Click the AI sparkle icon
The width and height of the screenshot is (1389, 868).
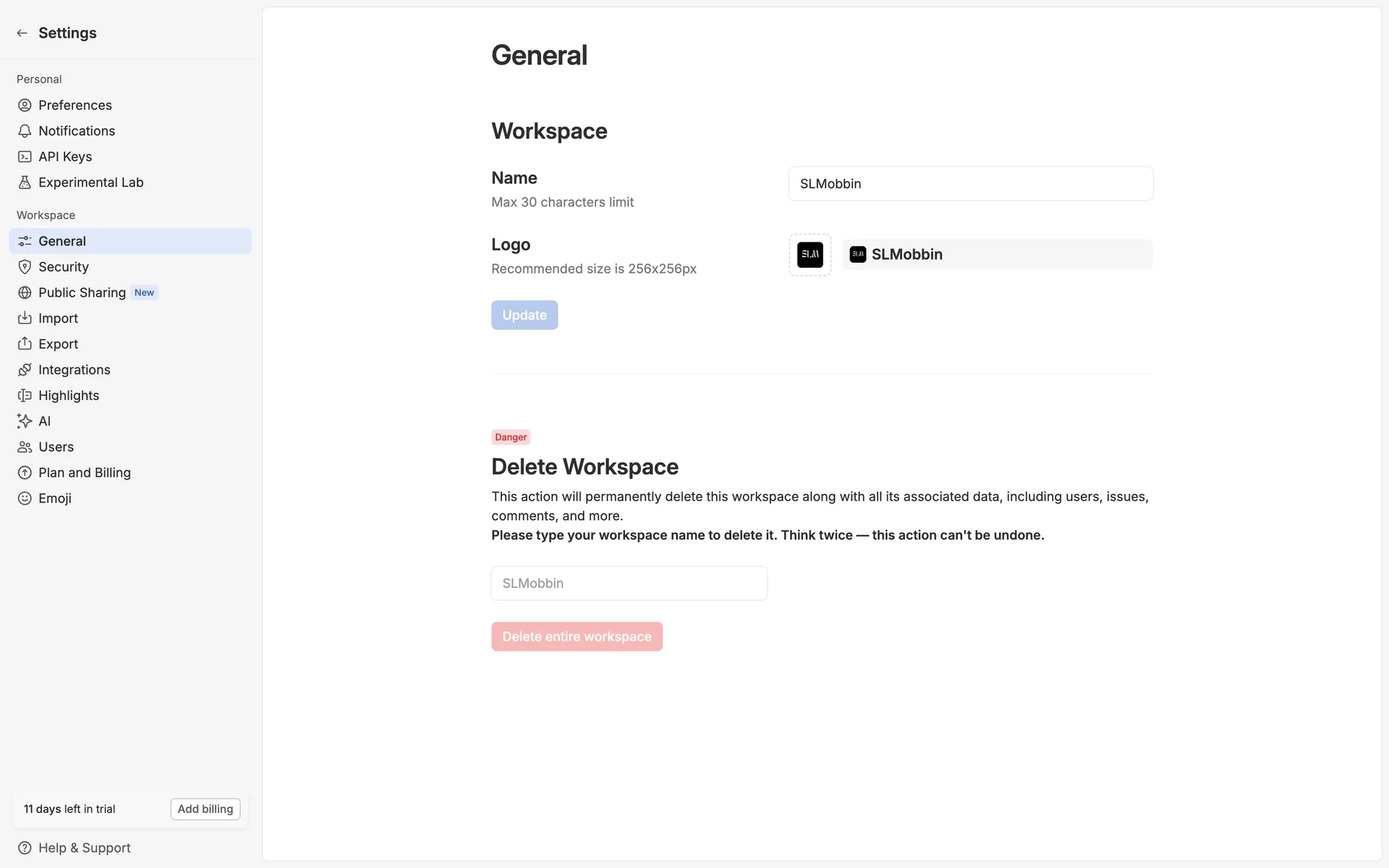coord(25,421)
